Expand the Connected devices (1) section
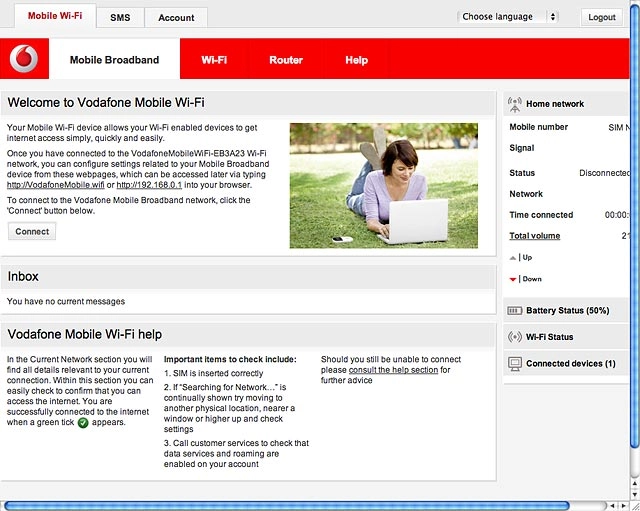Screen dimensions: 640x511 click(566, 364)
